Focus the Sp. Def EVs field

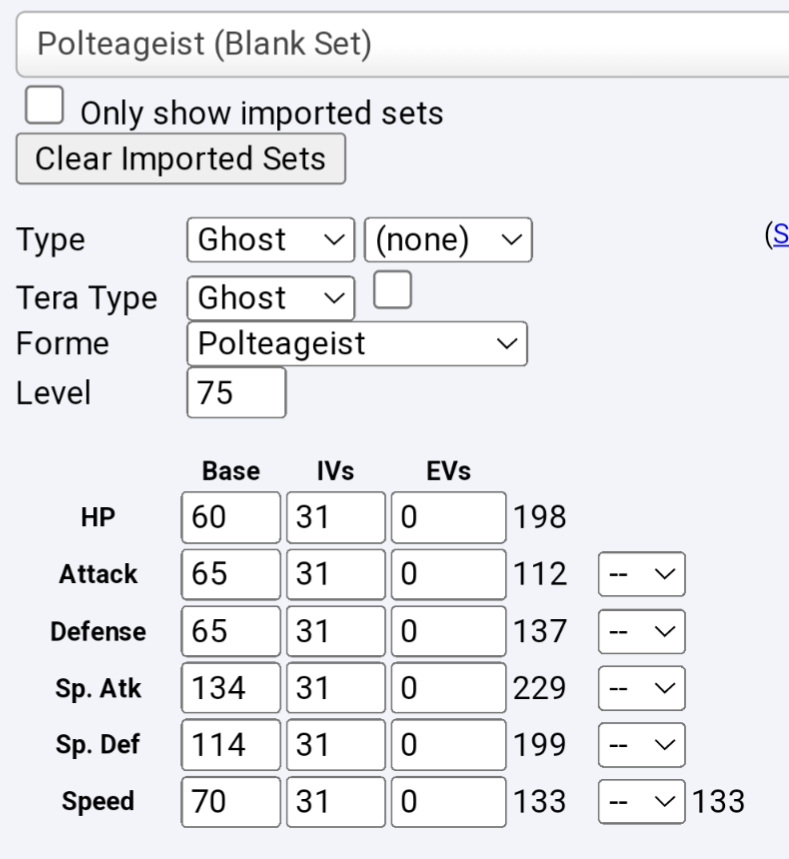point(448,746)
